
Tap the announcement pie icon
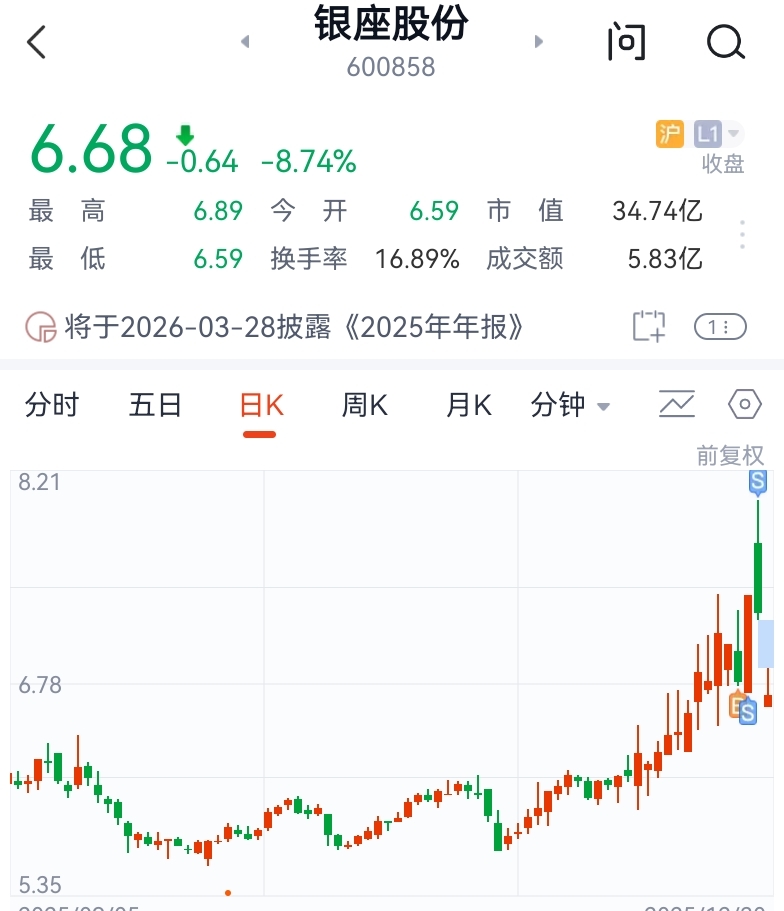[x=41, y=327]
